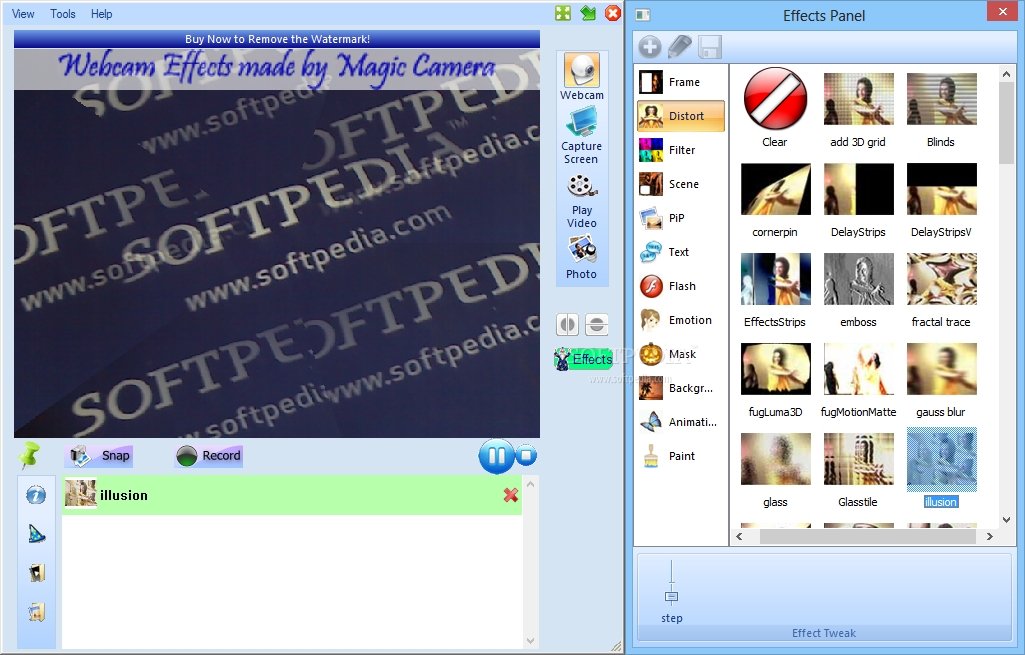Viewport: 1025px width, 655px height.
Task: Apply the emboss effect
Action: tap(858, 279)
